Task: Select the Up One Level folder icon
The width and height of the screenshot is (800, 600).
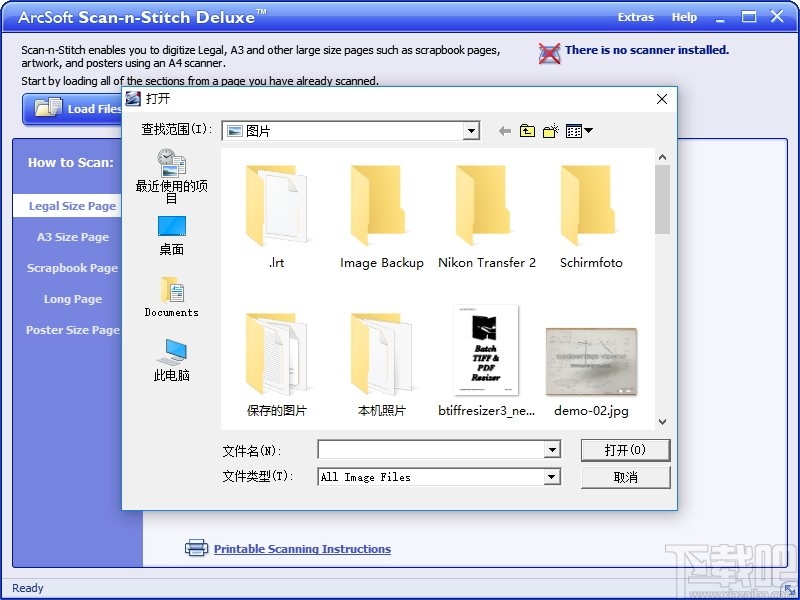Action: pos(527,130)
